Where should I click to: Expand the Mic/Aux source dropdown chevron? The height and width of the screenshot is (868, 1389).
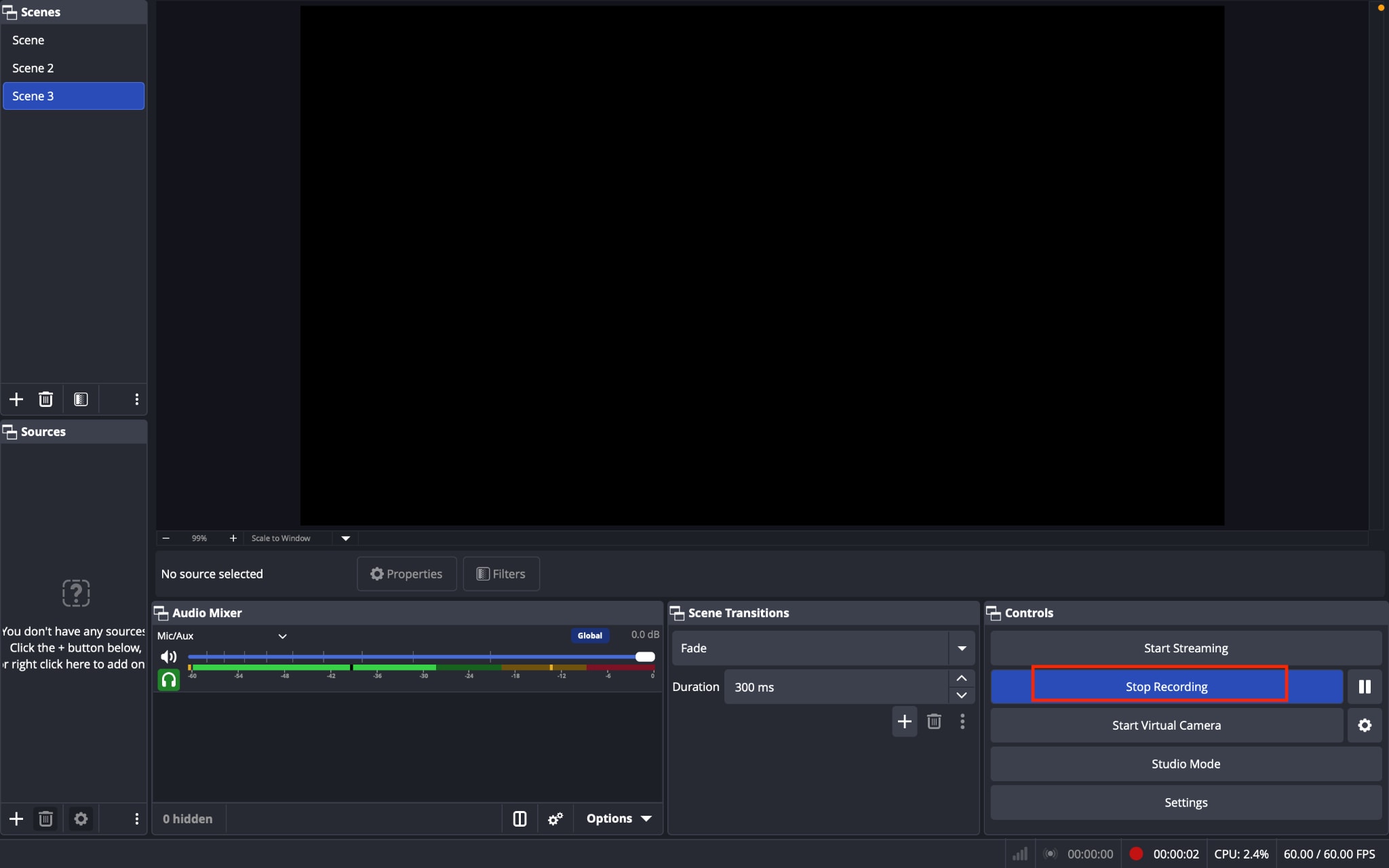[x=283, y=636]
